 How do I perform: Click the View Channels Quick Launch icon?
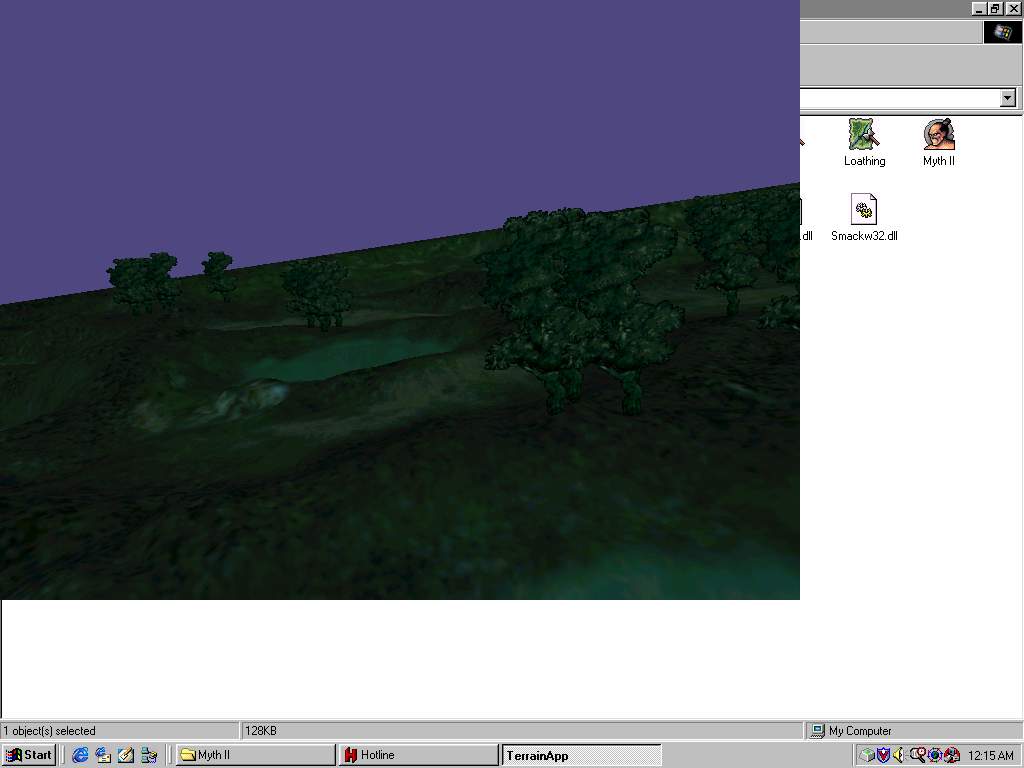(x=149, y=755)
